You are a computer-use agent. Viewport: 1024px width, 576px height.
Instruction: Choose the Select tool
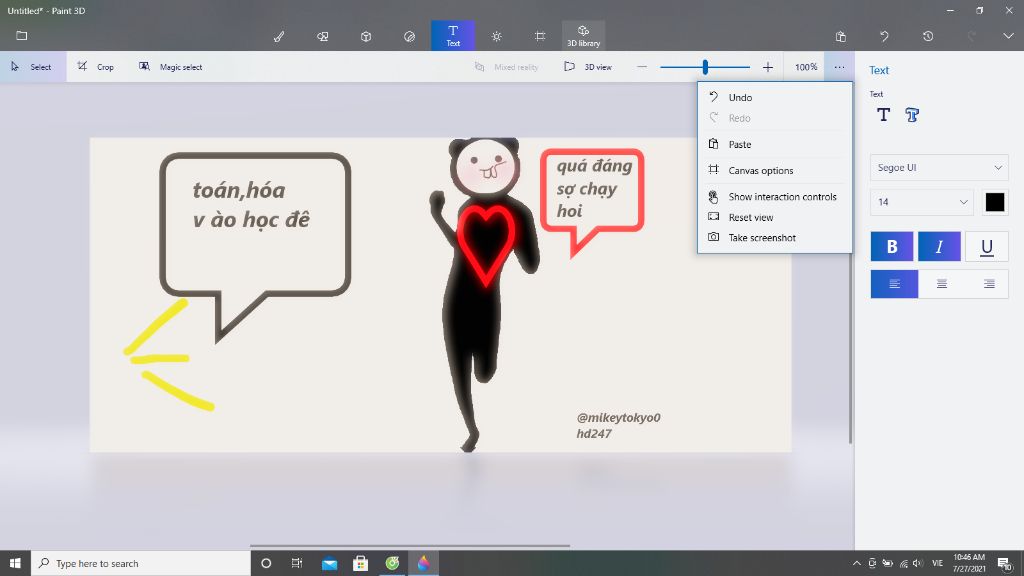click(32, 67)
